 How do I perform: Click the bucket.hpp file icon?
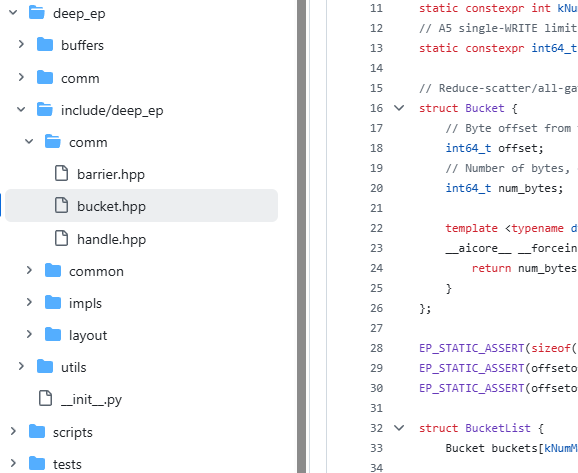pyautogui.click(x=61, y=205)
